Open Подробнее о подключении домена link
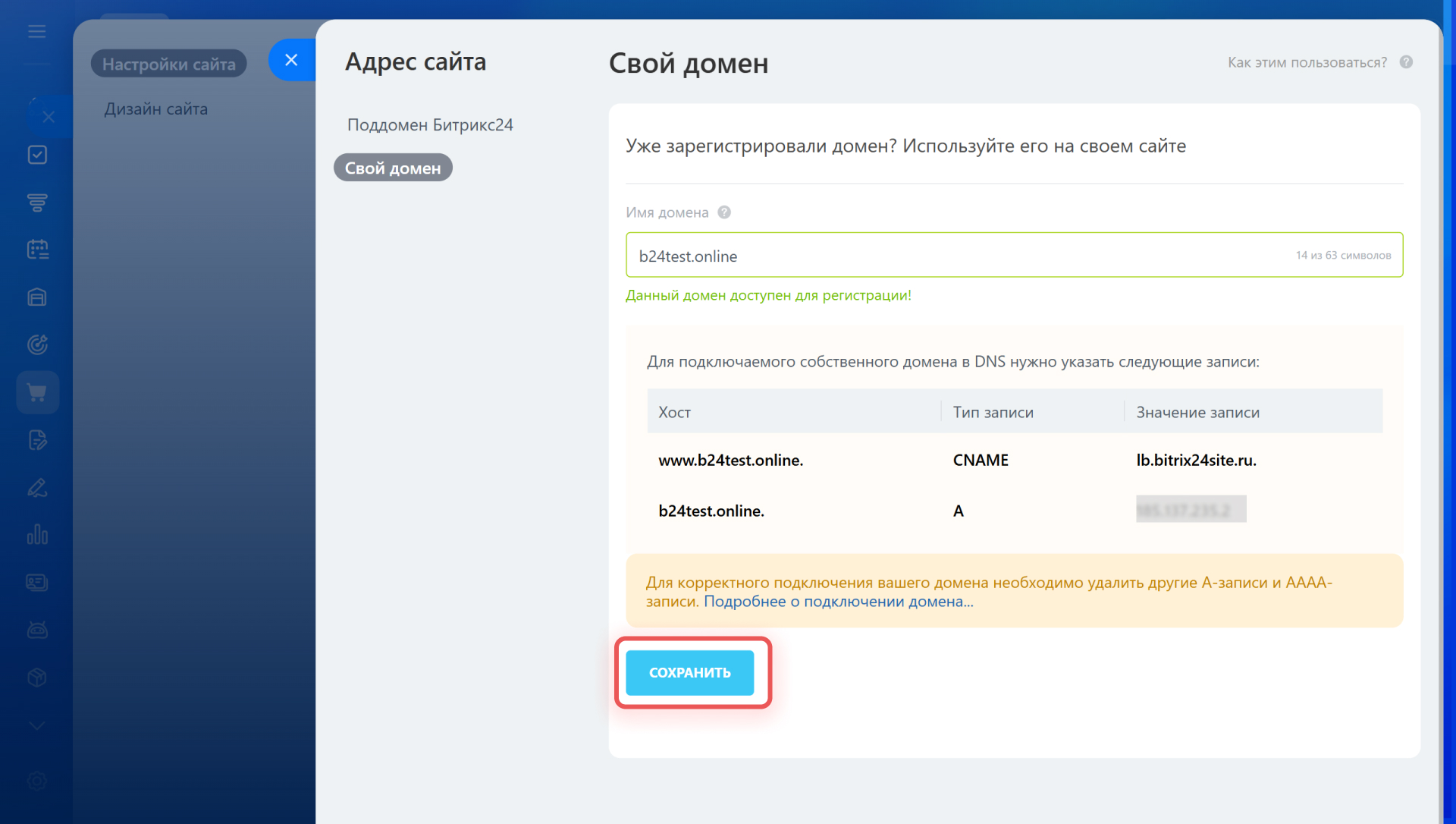The height and width of the screenshot is (824, 1456). [839, 602]
